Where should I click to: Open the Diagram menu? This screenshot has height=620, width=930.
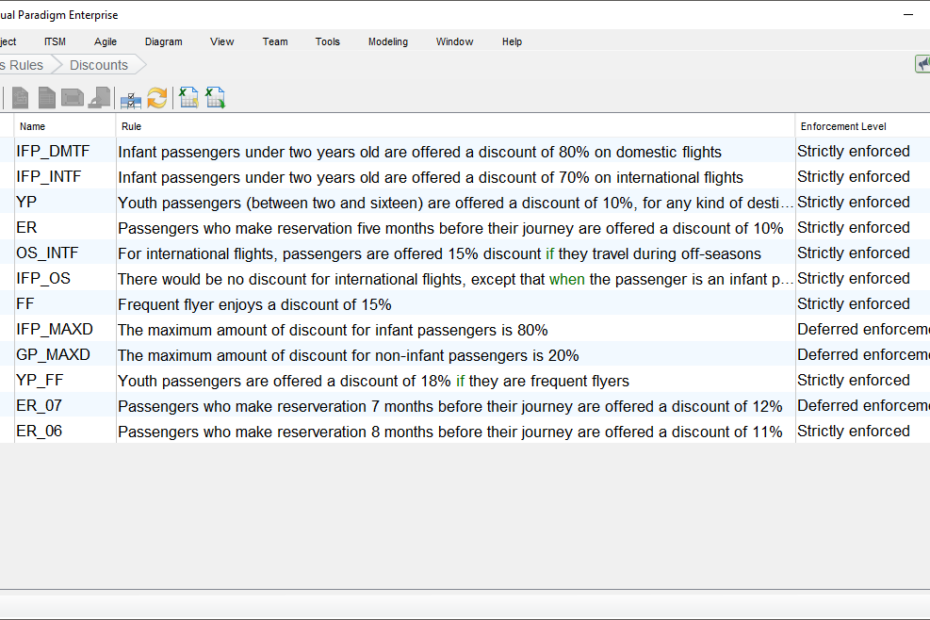(163, 42)
